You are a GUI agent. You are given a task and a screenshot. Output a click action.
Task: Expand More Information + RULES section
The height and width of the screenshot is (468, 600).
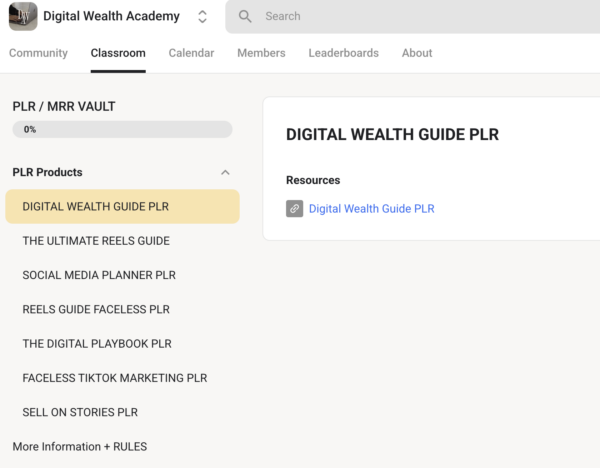[x=80, y=446]
